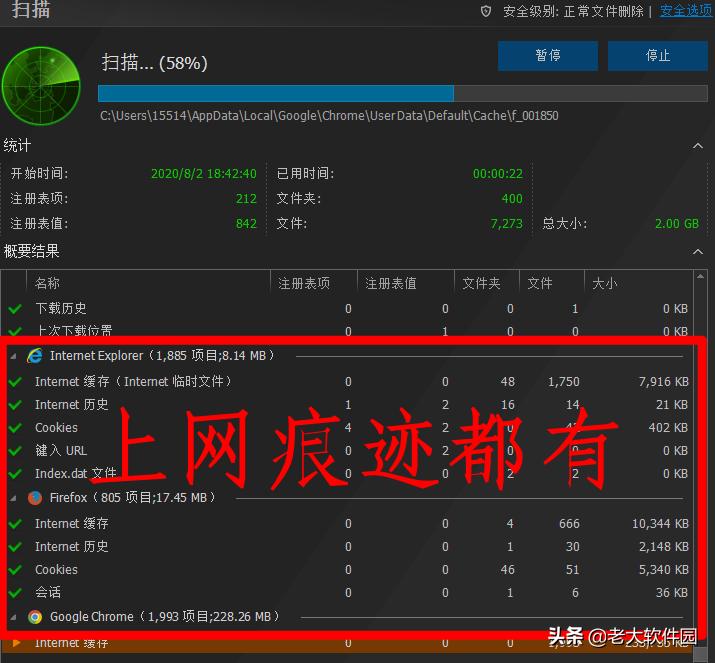The width and height of the screenshot is (715, 663).
Task: Click the shield security level icon
Action: tap(486, 11)
